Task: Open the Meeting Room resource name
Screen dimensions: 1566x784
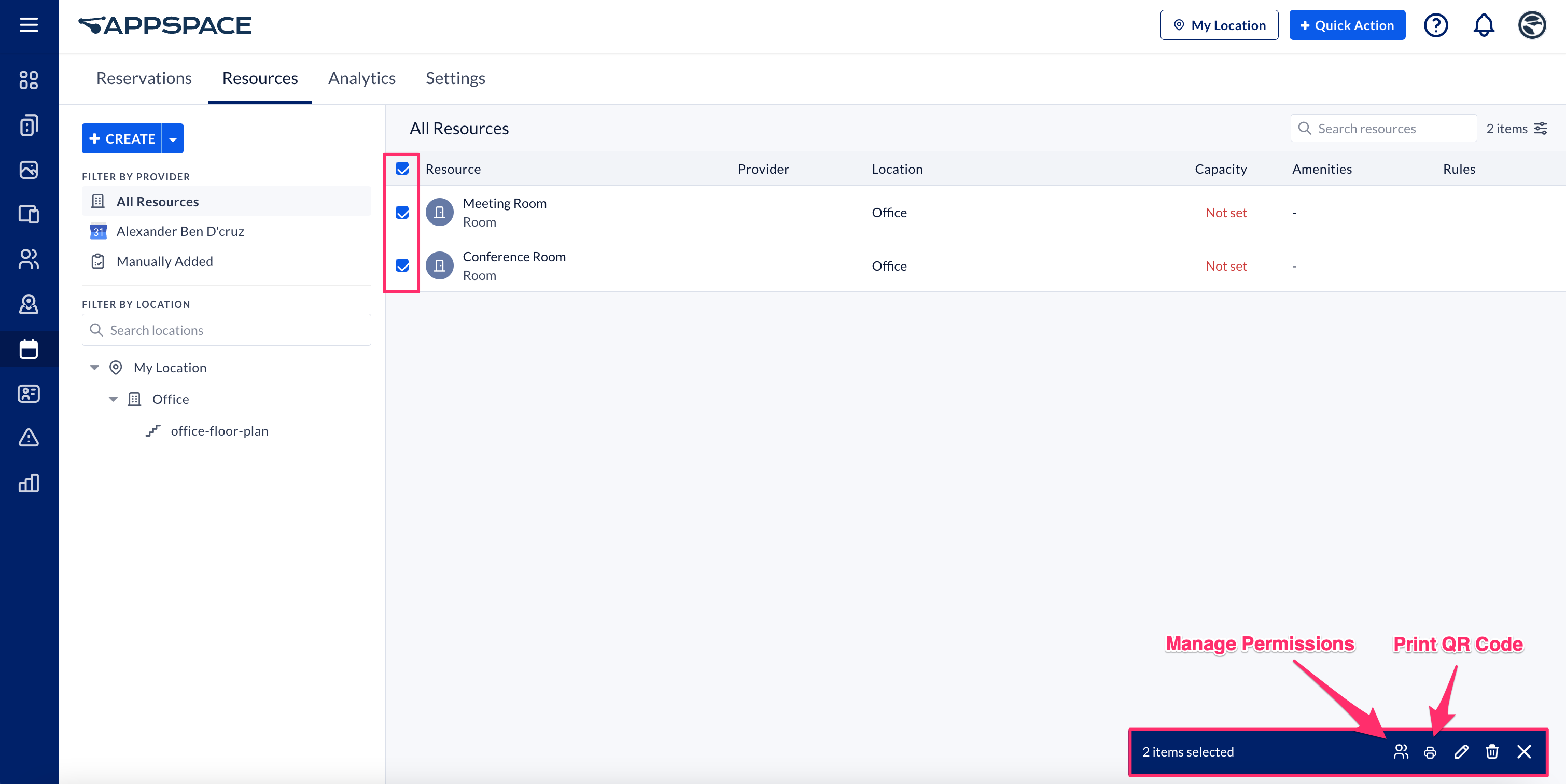Action: pos(505,203)
